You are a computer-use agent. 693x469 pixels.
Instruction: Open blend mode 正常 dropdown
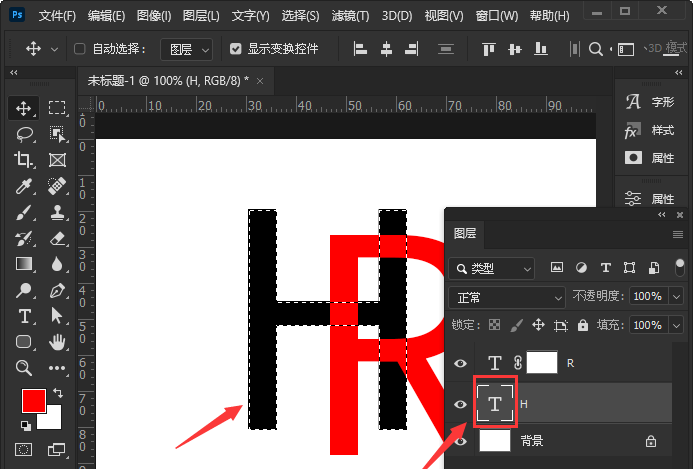click(507, 297)
